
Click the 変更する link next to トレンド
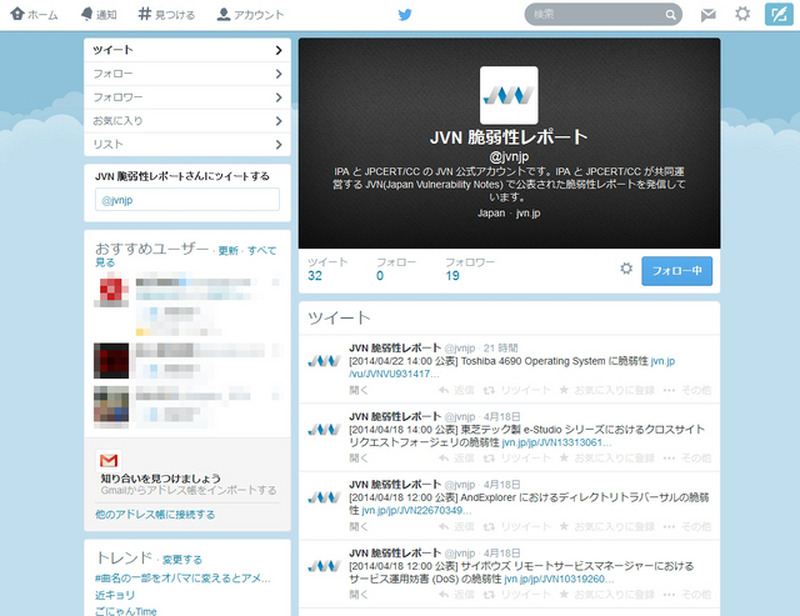[182, 560]
